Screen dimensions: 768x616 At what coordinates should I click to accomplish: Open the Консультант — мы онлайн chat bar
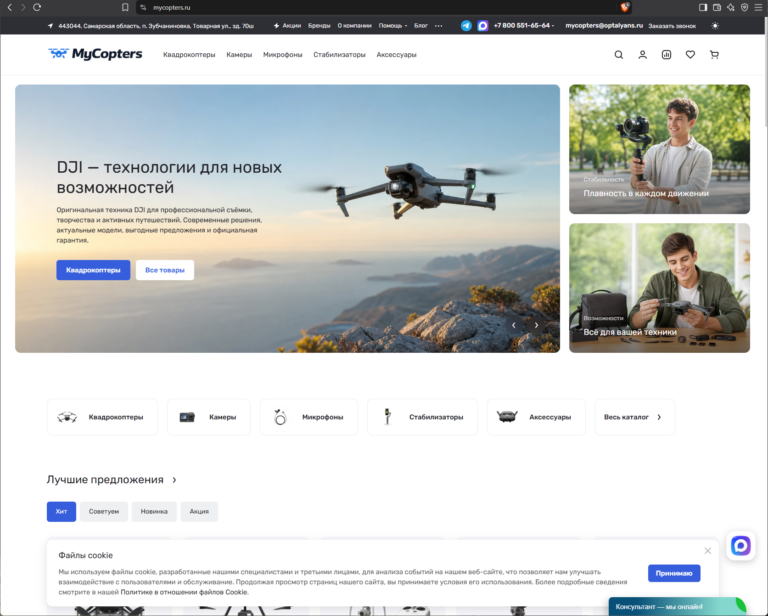point(677,607)
